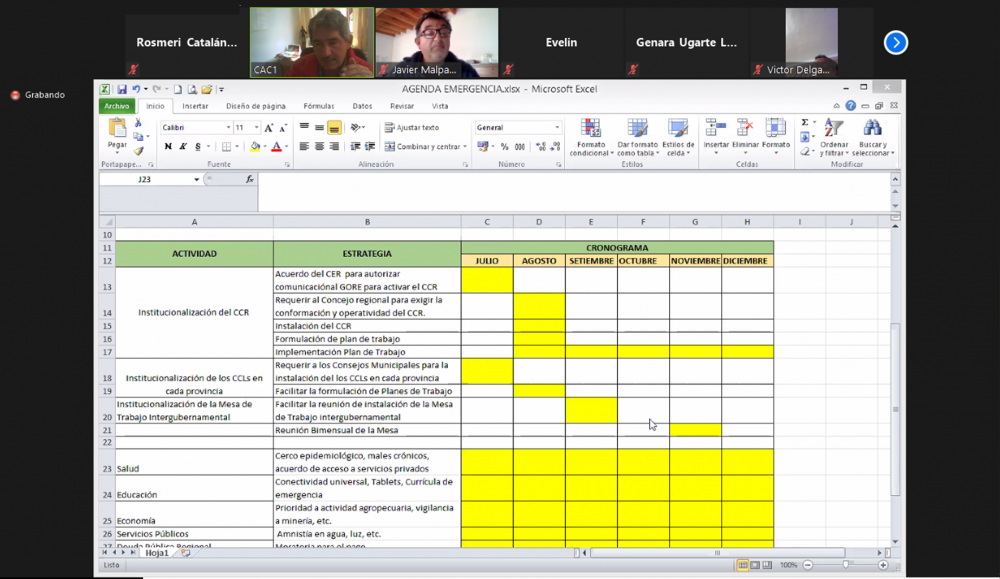Open the Archivo menu tab
1000x579 pixels.
tap(117, 106)
